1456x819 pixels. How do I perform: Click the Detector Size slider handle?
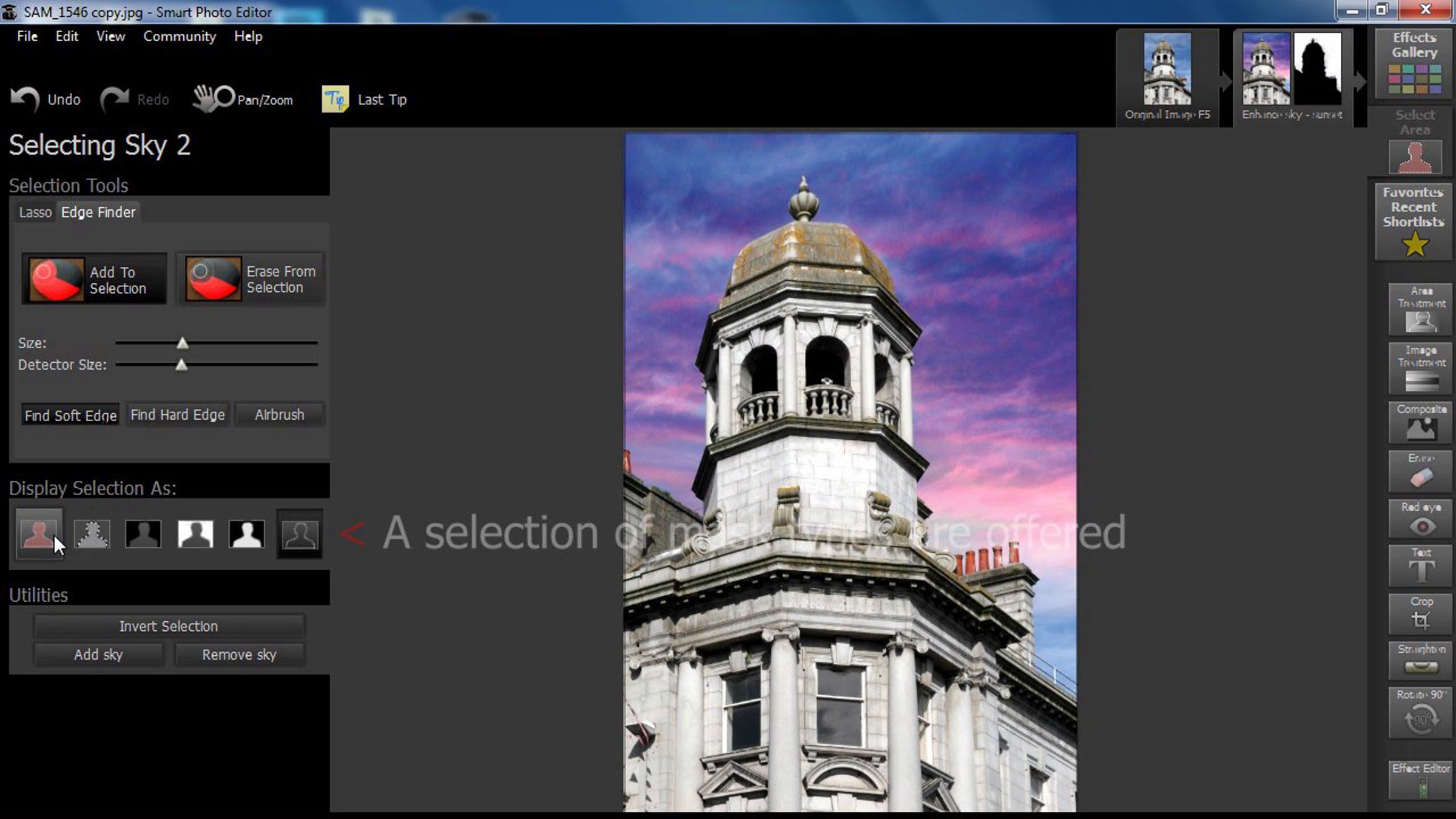[181, 365]
